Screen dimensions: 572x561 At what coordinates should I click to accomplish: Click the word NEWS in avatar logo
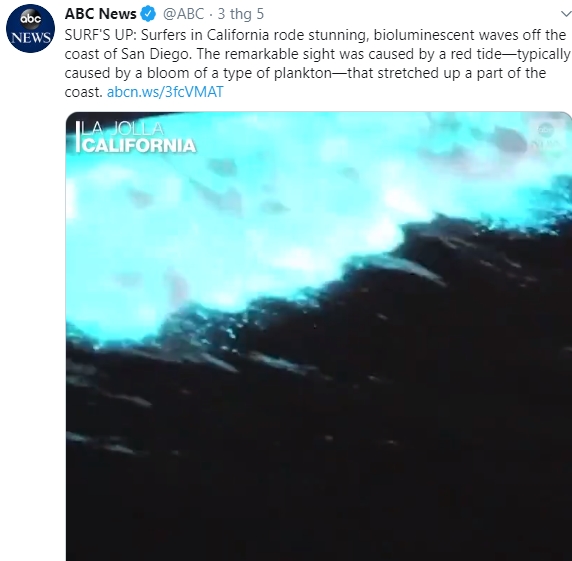pyautogui.click(x=31, y=38)
